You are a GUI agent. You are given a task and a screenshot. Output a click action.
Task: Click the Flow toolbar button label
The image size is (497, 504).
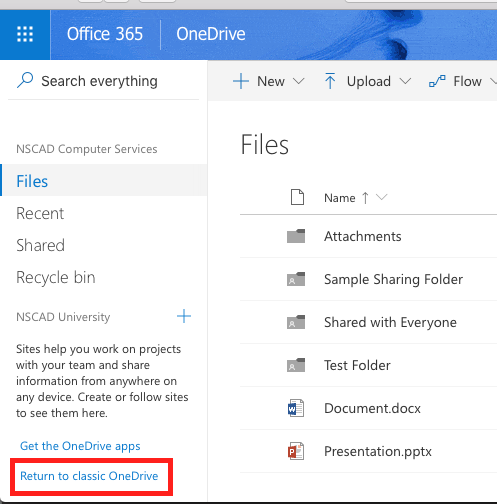coord(467,81)
